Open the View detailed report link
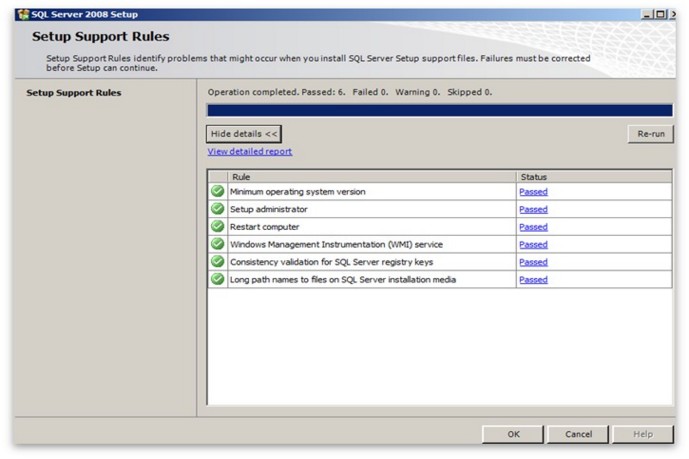Viewport: 689px width, 459px height. click(x=250, y=152)
